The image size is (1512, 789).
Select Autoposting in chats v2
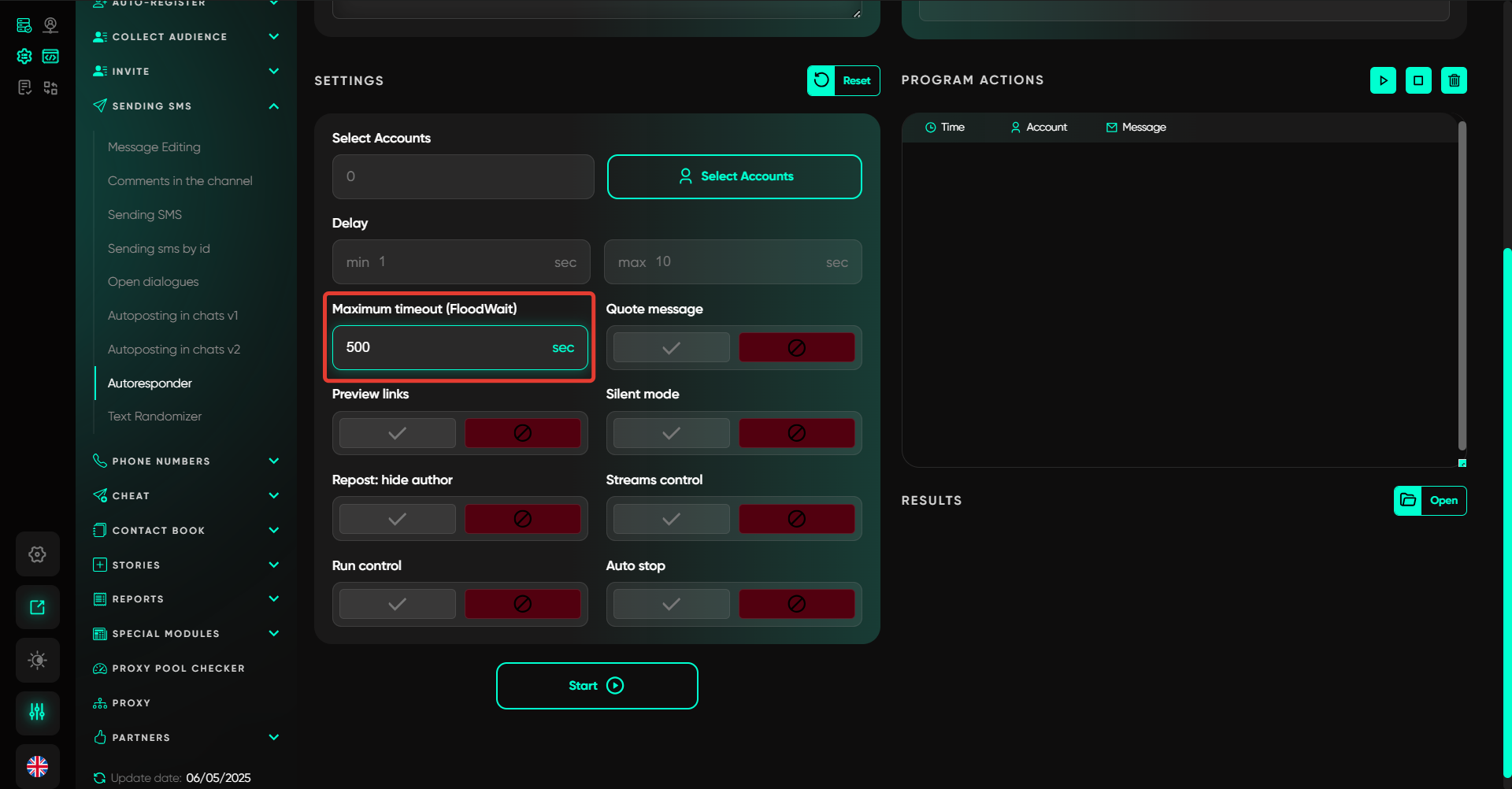tap(173, 350)
